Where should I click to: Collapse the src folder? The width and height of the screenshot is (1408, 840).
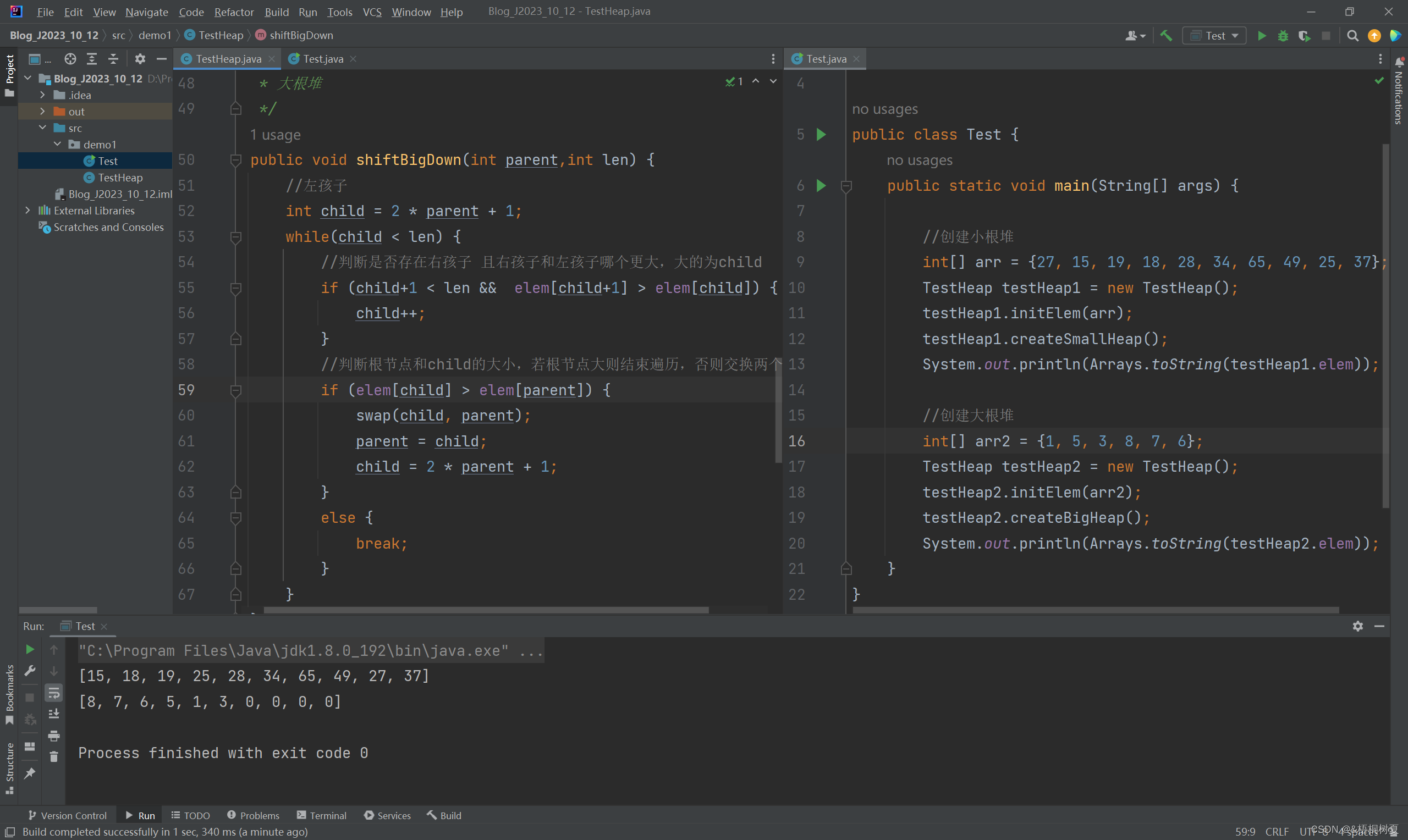[x=42, y=128]
